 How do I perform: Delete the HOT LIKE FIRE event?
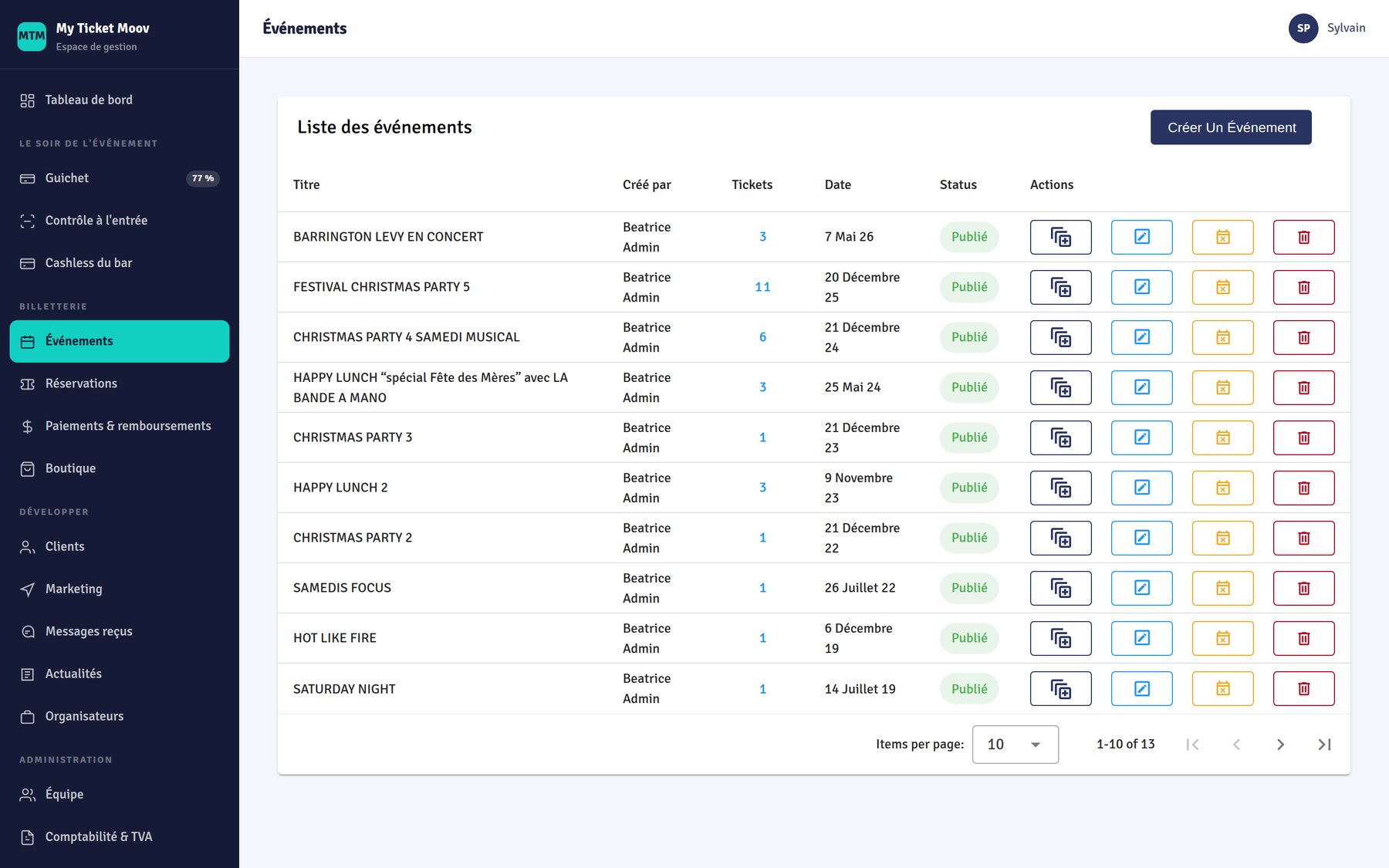coord(1303,638)
